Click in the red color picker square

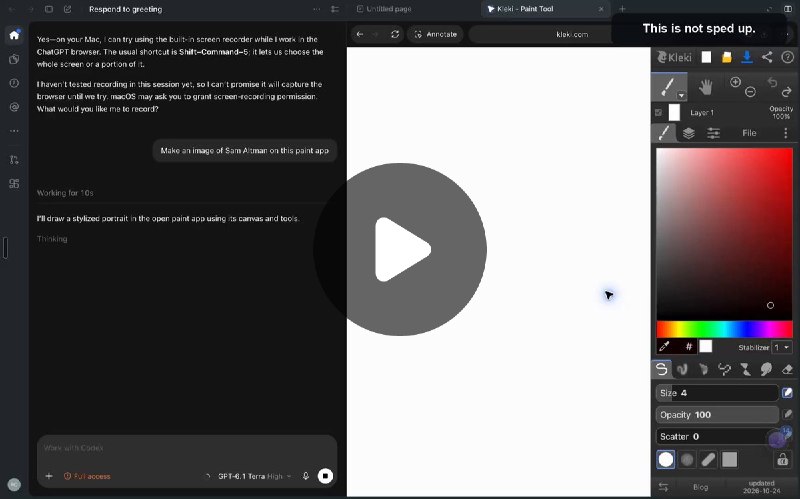[x=724, y=234]
